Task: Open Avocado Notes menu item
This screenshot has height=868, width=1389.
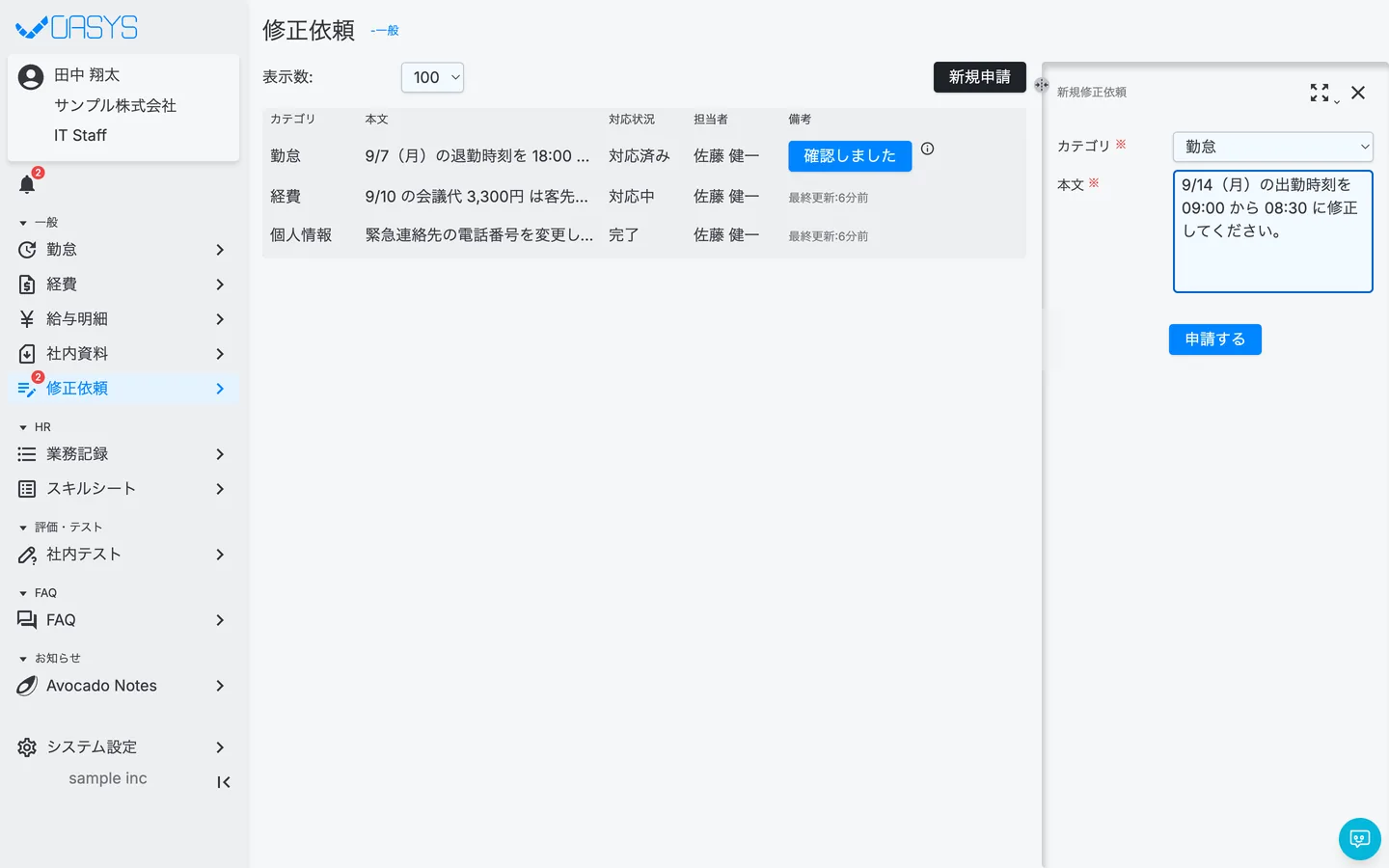Action: 123,686
